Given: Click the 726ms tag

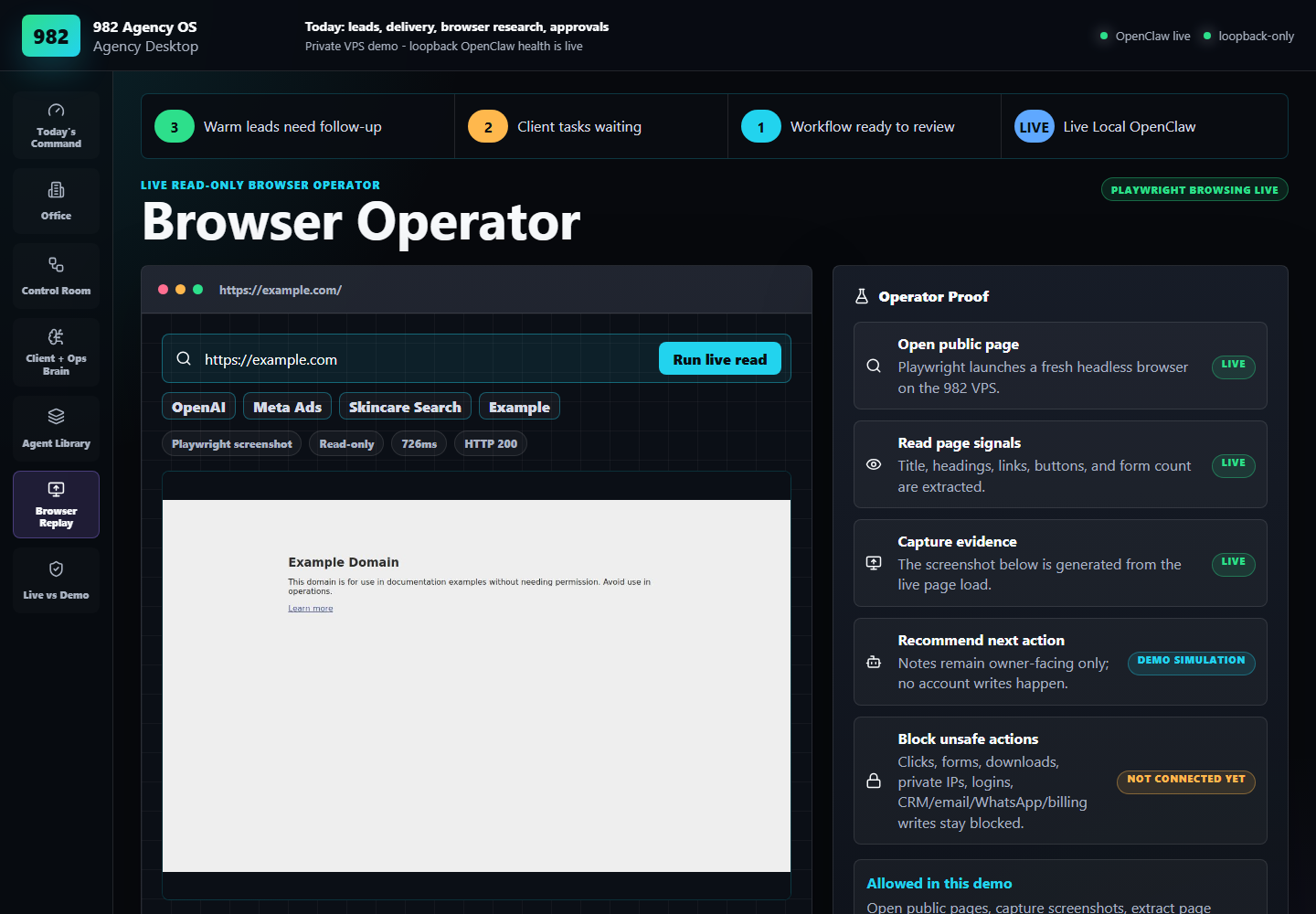Looking at the screenshot, I should click(x=419, y=443).
